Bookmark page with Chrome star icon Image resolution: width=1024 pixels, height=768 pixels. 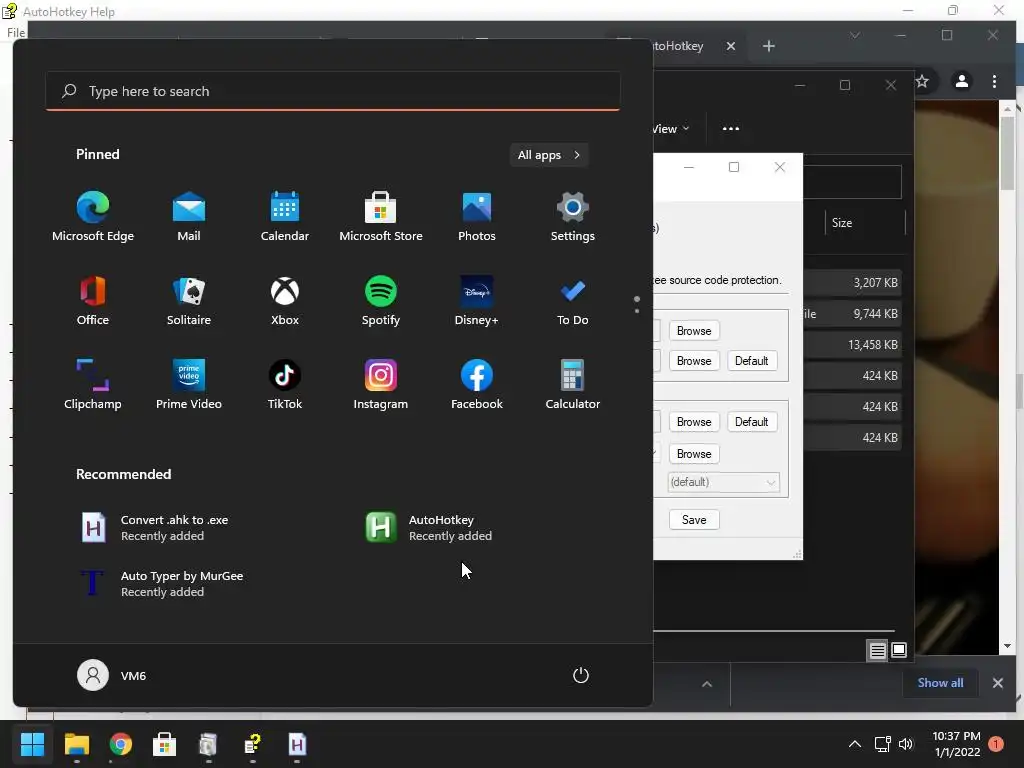click(x=922, y=82)
